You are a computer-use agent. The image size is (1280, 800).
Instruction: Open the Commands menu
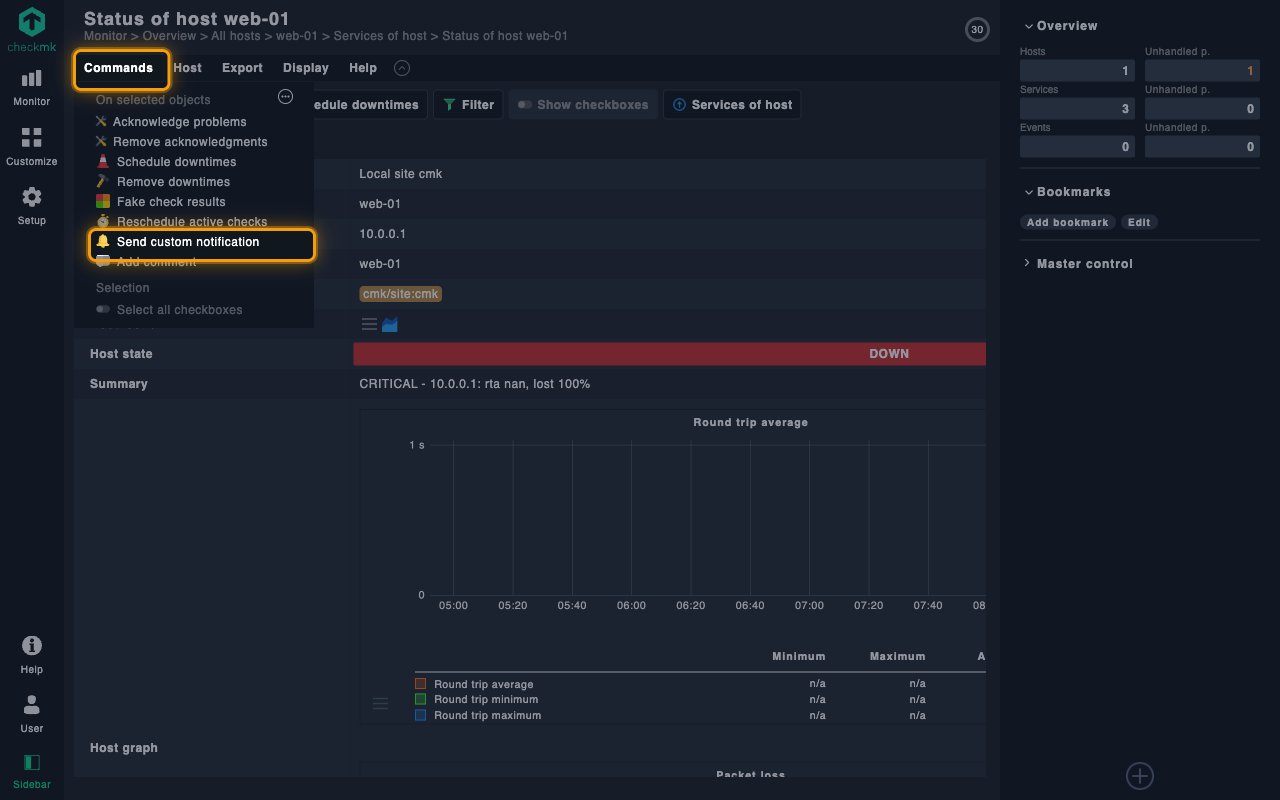pos(119,68)
